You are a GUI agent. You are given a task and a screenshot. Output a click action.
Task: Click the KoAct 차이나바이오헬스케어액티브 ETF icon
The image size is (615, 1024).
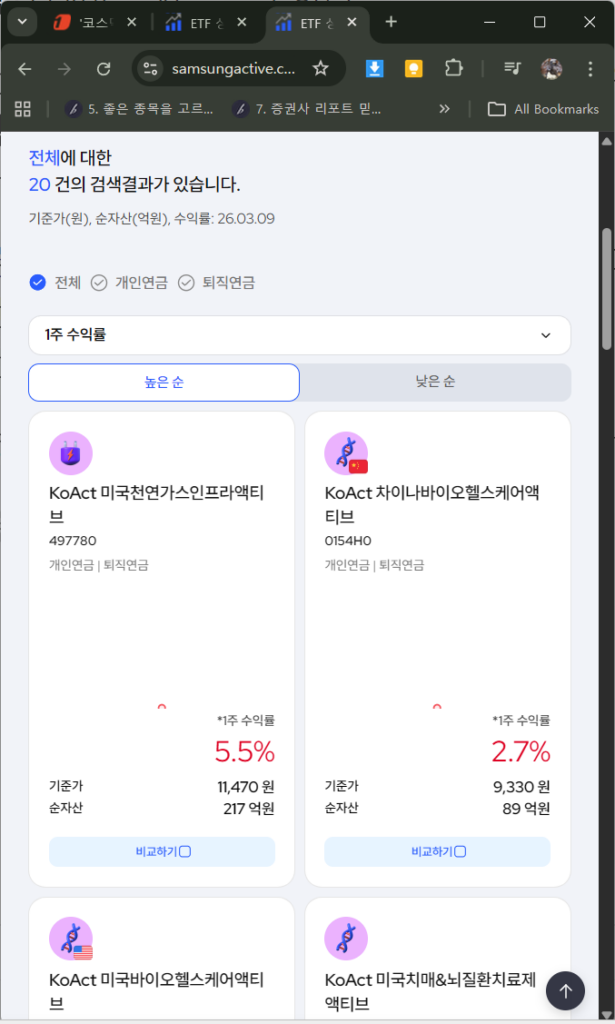346,453
